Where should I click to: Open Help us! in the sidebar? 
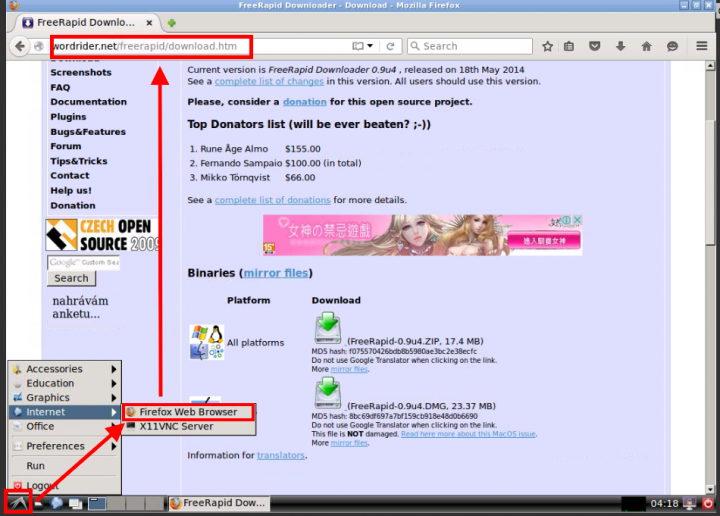tap(71, 191)
